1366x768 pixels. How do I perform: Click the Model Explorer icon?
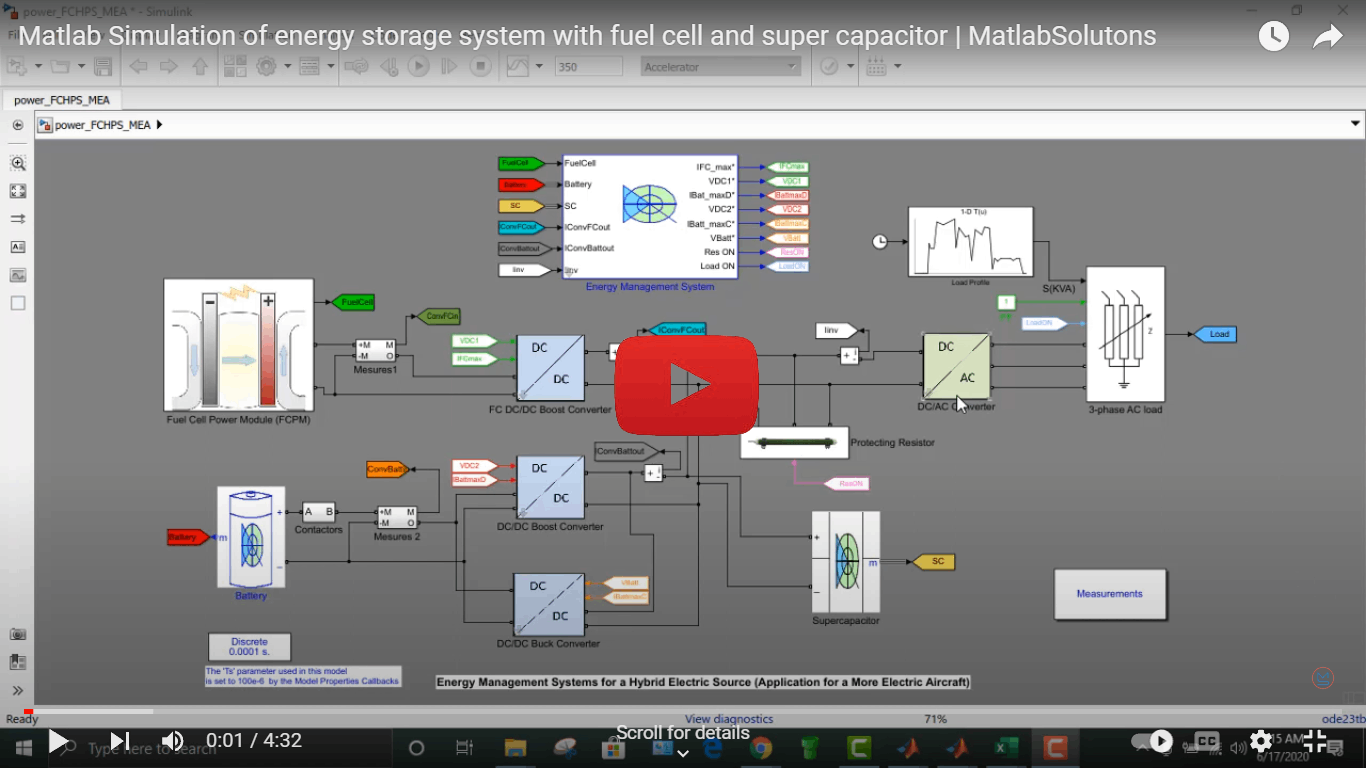click(x=18, y=662)
